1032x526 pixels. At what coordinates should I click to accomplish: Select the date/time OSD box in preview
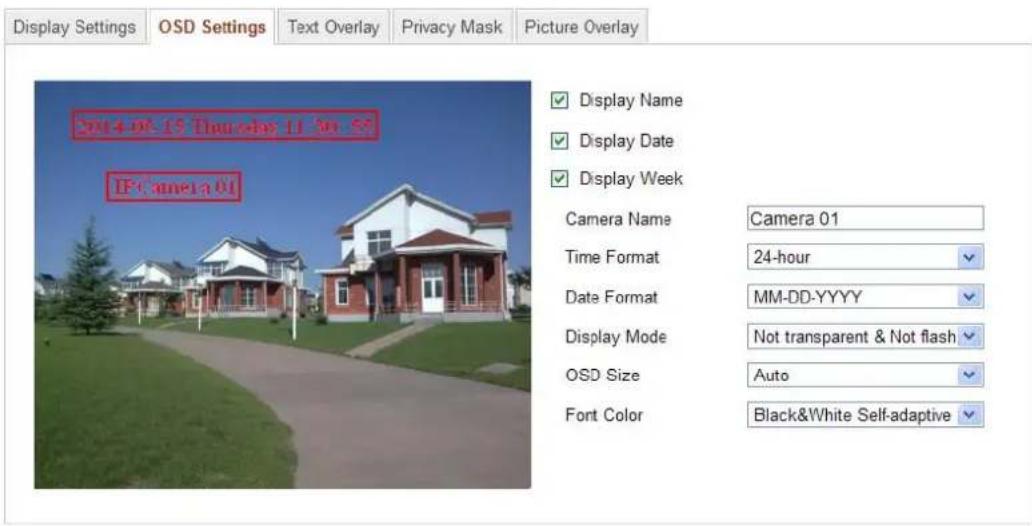pos(225,125)
